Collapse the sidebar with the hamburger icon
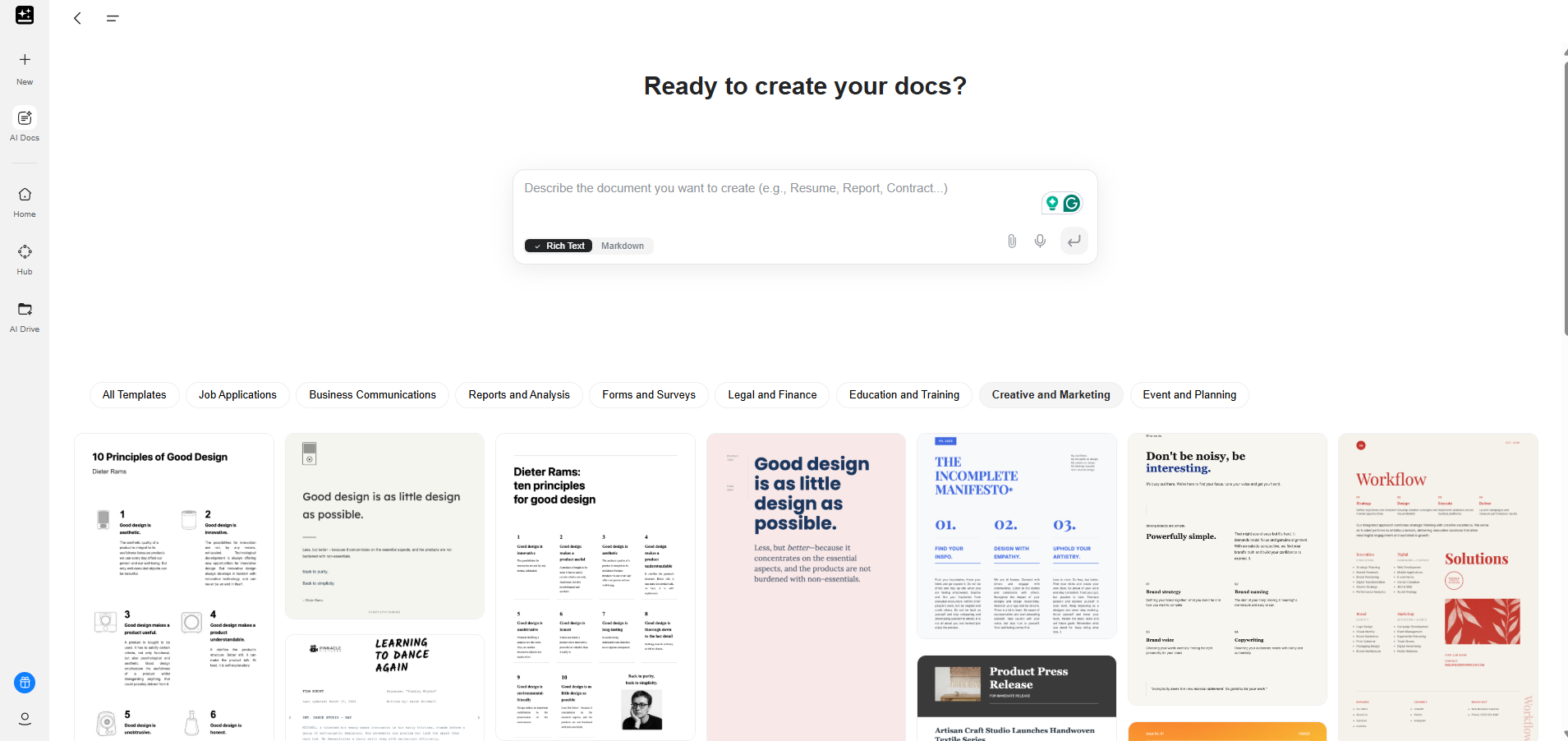Screen dimensions: 1568x741 [x=113, y=17]
